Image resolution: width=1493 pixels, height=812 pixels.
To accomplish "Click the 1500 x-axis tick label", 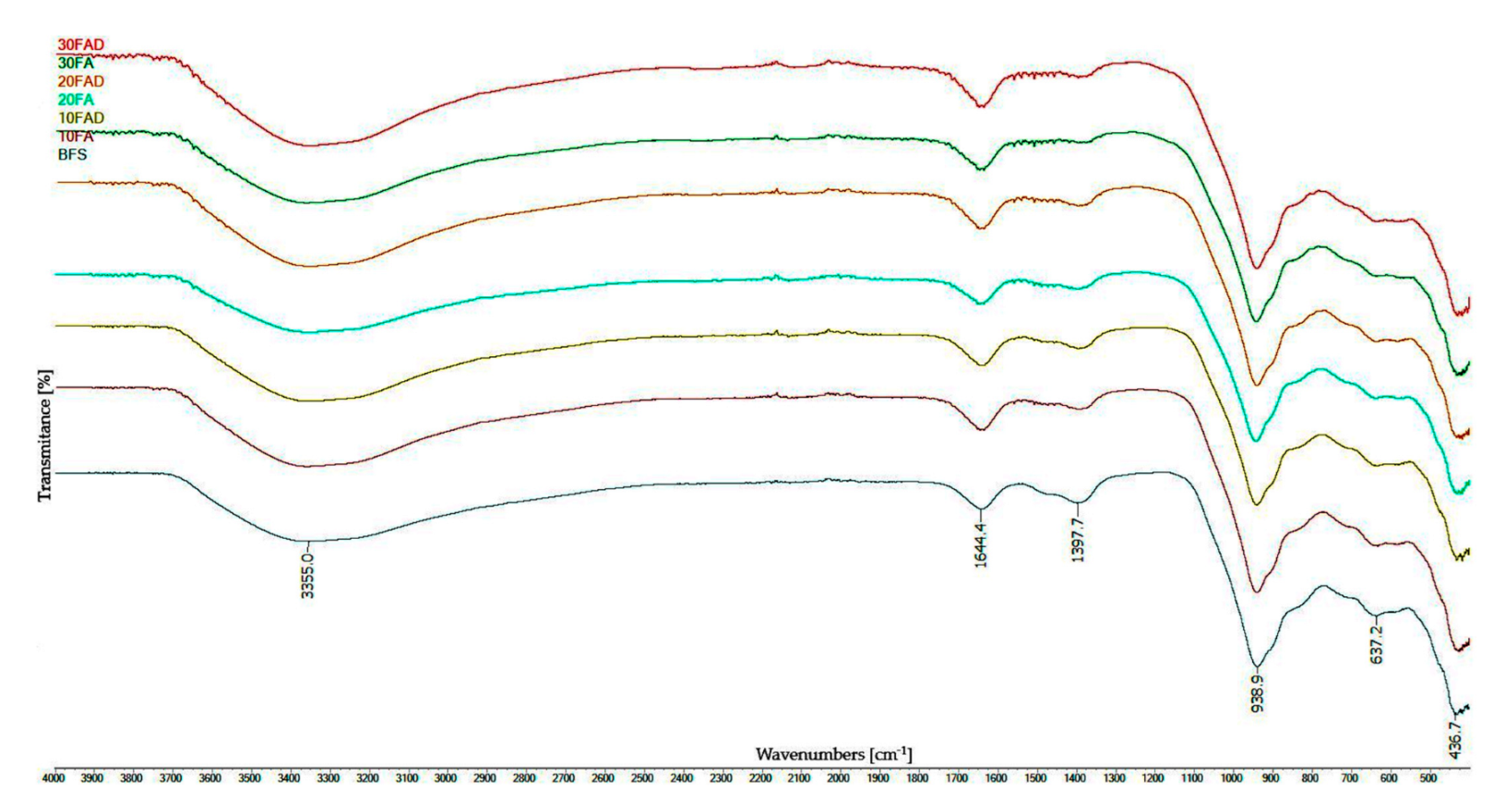I will (1035, 779).
